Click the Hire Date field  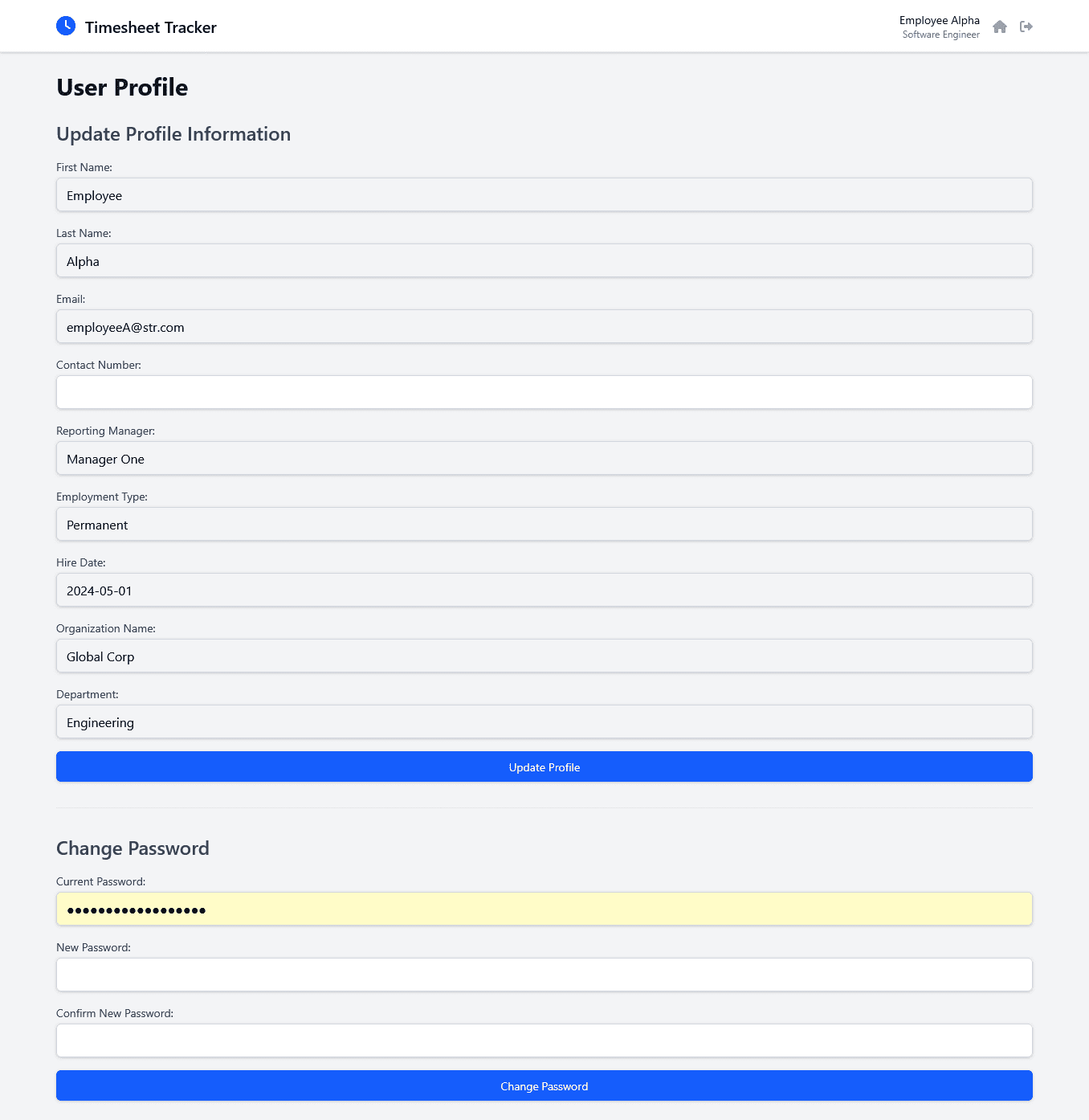(544, 591)
